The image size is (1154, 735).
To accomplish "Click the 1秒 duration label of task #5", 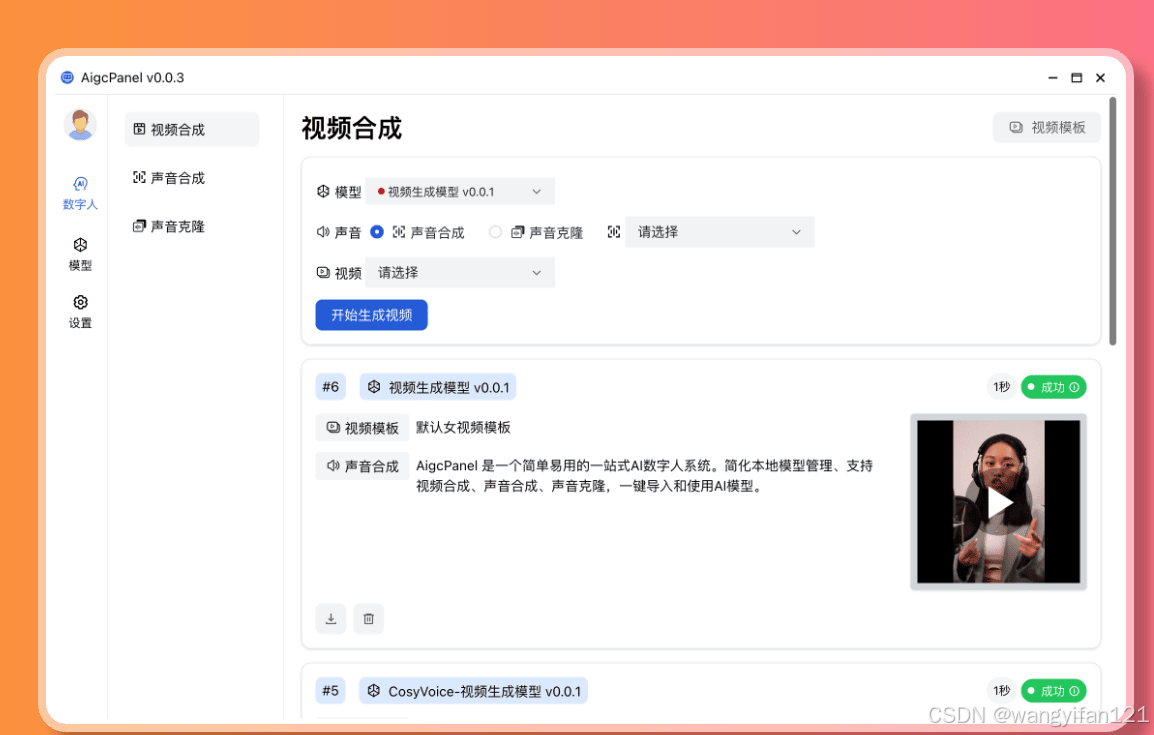I will click(x=1001, y=691).
